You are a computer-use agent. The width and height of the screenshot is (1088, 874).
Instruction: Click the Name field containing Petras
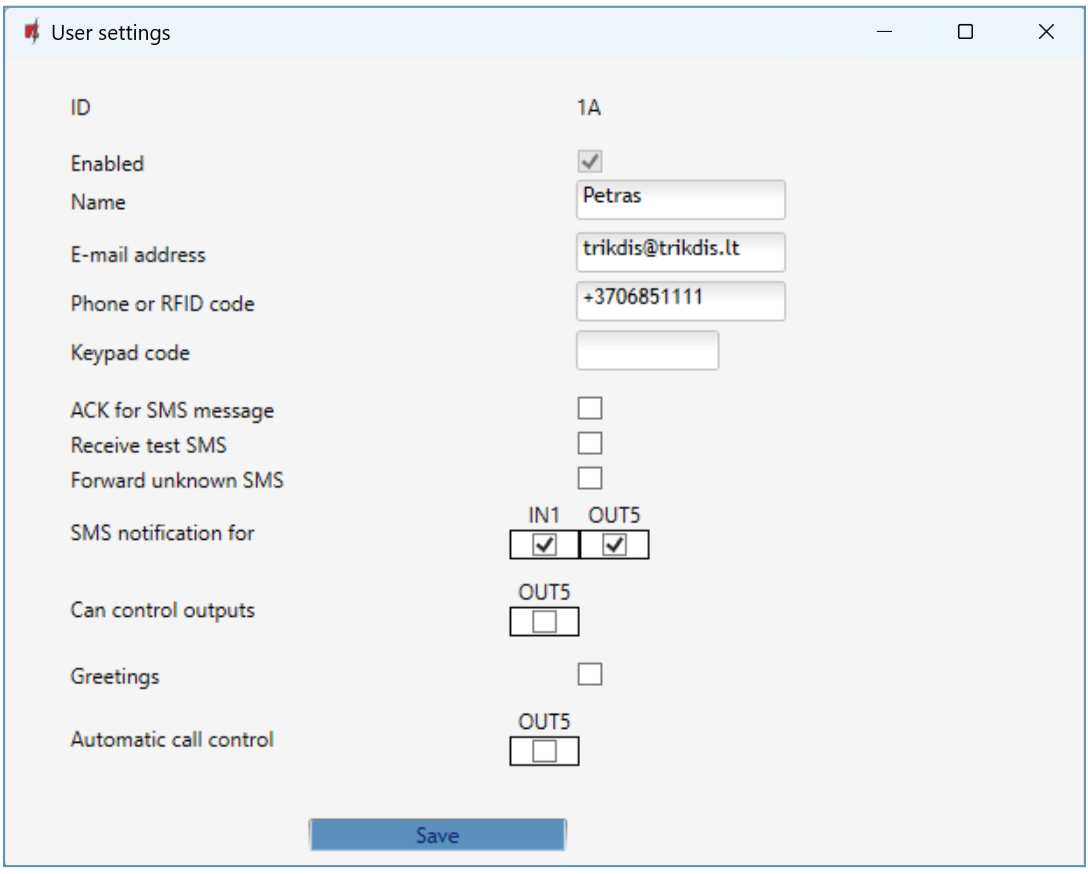[x=680, y=199]
